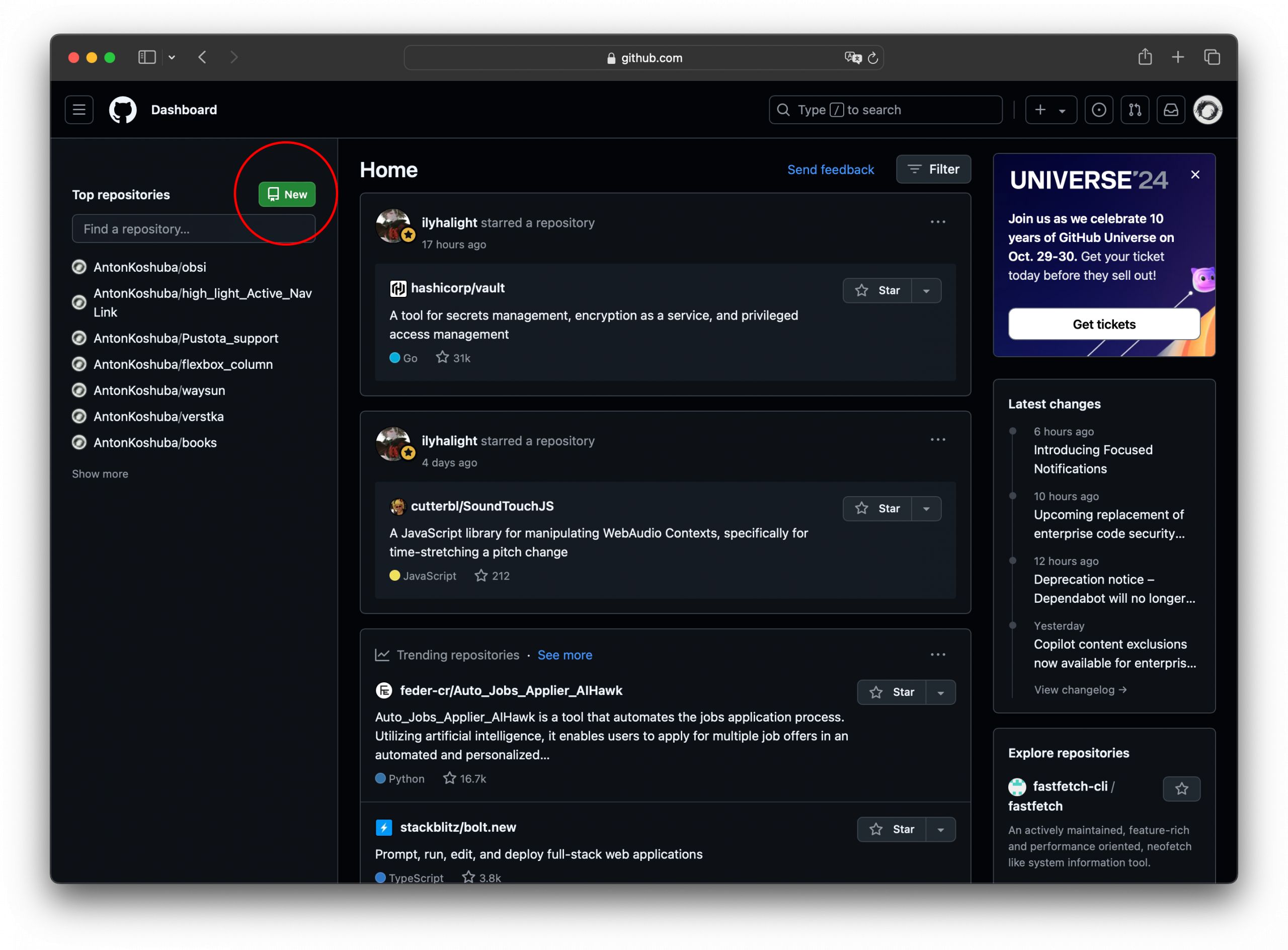Click the Safari sidebar toggle icon
Image resolution: width=1288 pixels, height=950 pixels.
coord(147,57)
